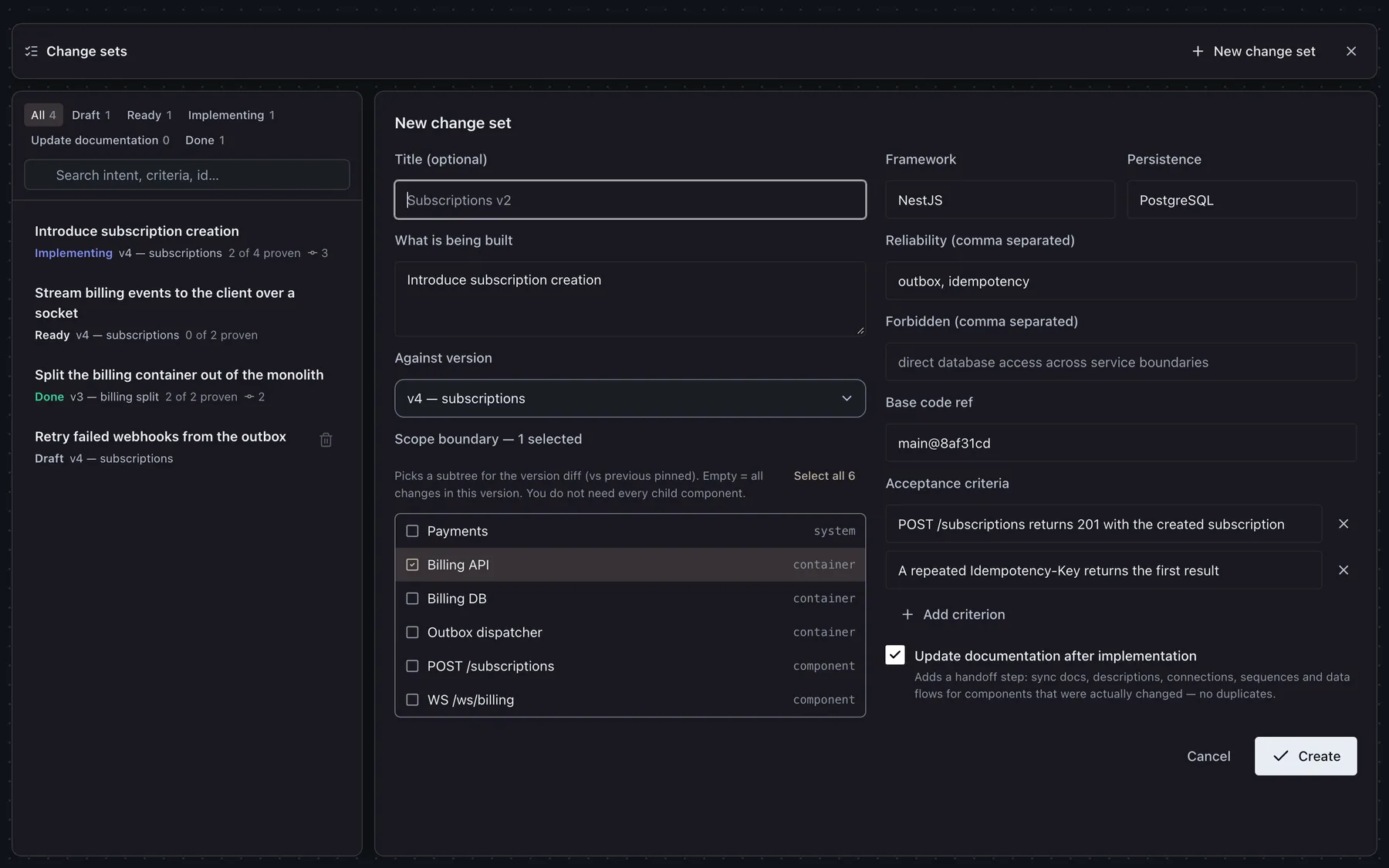Remove the POST /subscriptions returns 201 criterion
This screenshot has width=1389, height=868.
pyautogui.click(x=1343, y=524)
